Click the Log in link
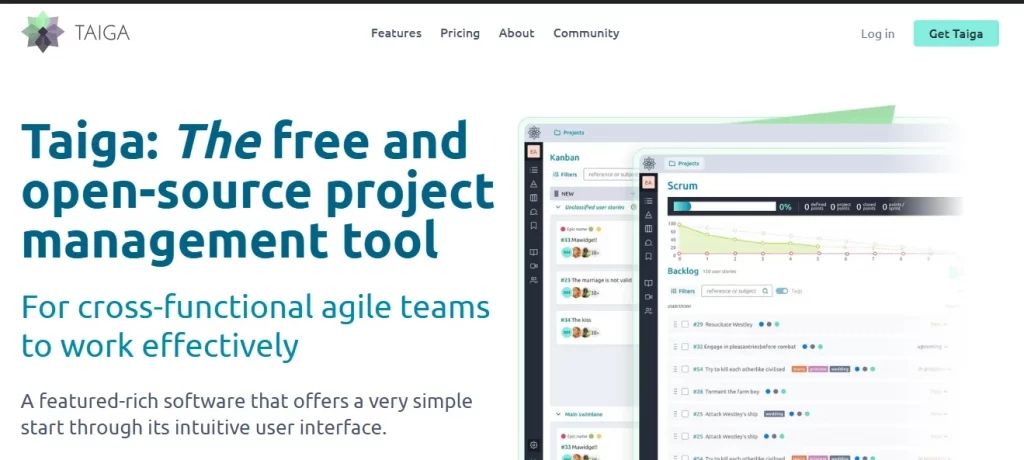1024x460 pixels. click(x=877, y=34)
